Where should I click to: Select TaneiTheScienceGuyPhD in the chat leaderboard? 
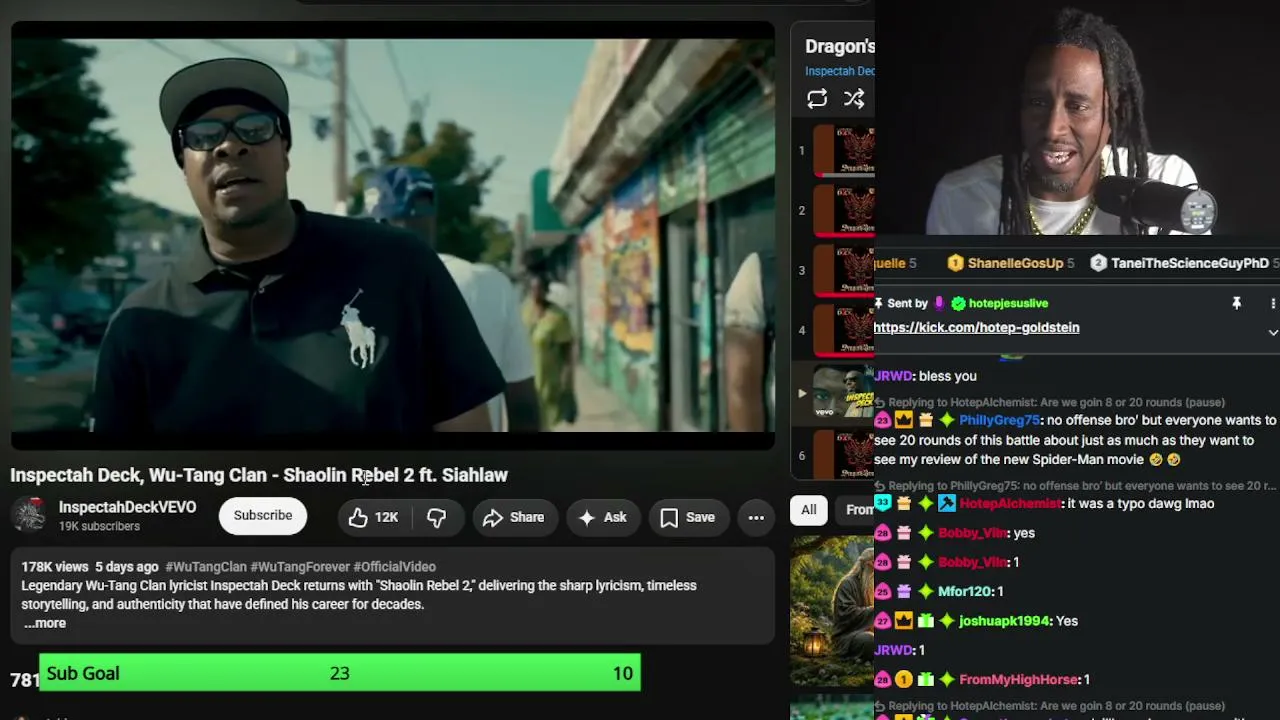[x=1190, y=263]
